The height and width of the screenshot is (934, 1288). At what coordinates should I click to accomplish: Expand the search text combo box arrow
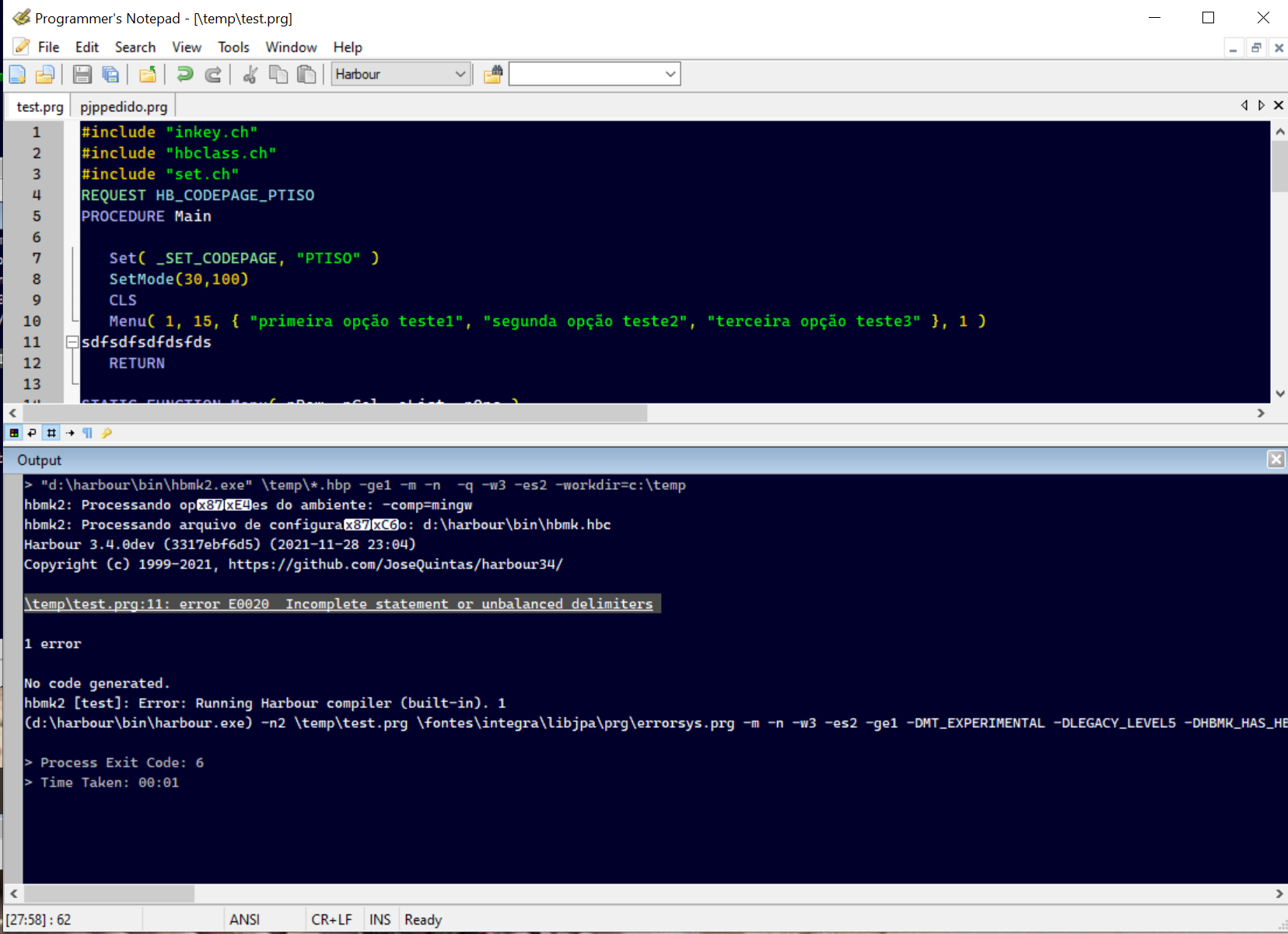(x=670, y=75)
